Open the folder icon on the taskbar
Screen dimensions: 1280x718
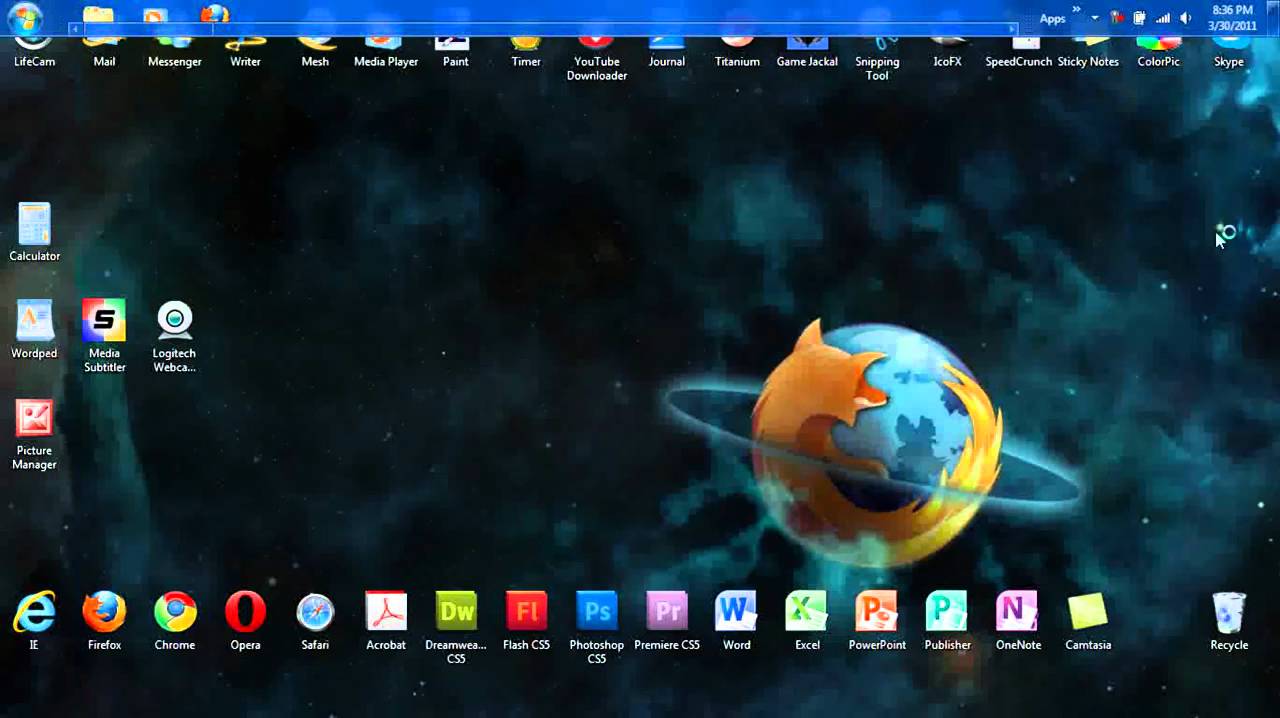point(98,13)
